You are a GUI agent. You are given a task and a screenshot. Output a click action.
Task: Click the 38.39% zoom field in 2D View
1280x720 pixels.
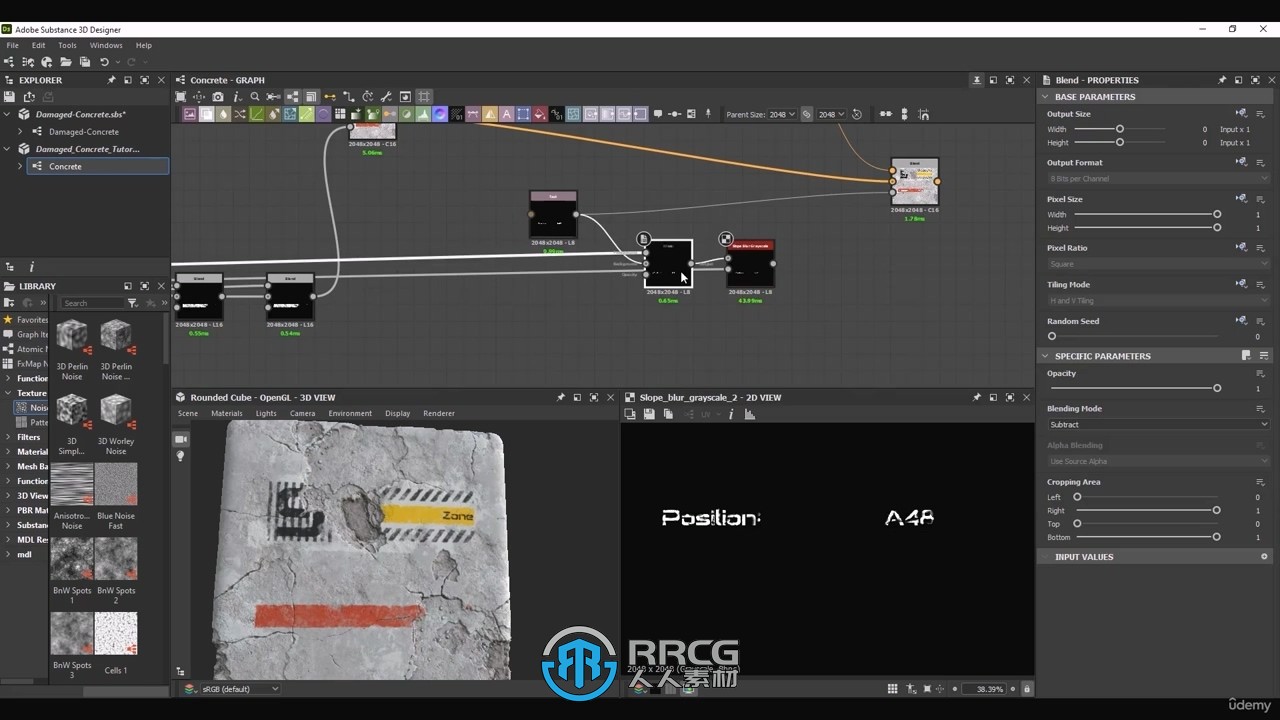(983, 689)
